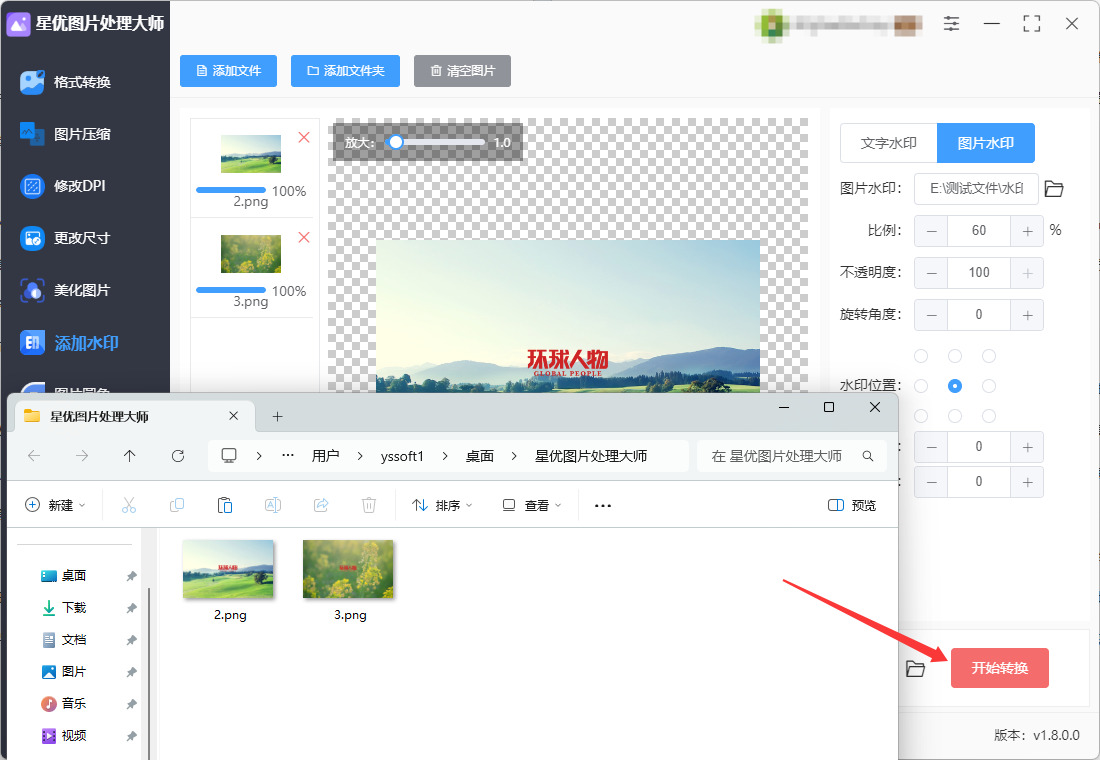1100x760 pixels.
Task: Expand the breadcrumb chevron after yssoft1
Action: pos(445,456)
